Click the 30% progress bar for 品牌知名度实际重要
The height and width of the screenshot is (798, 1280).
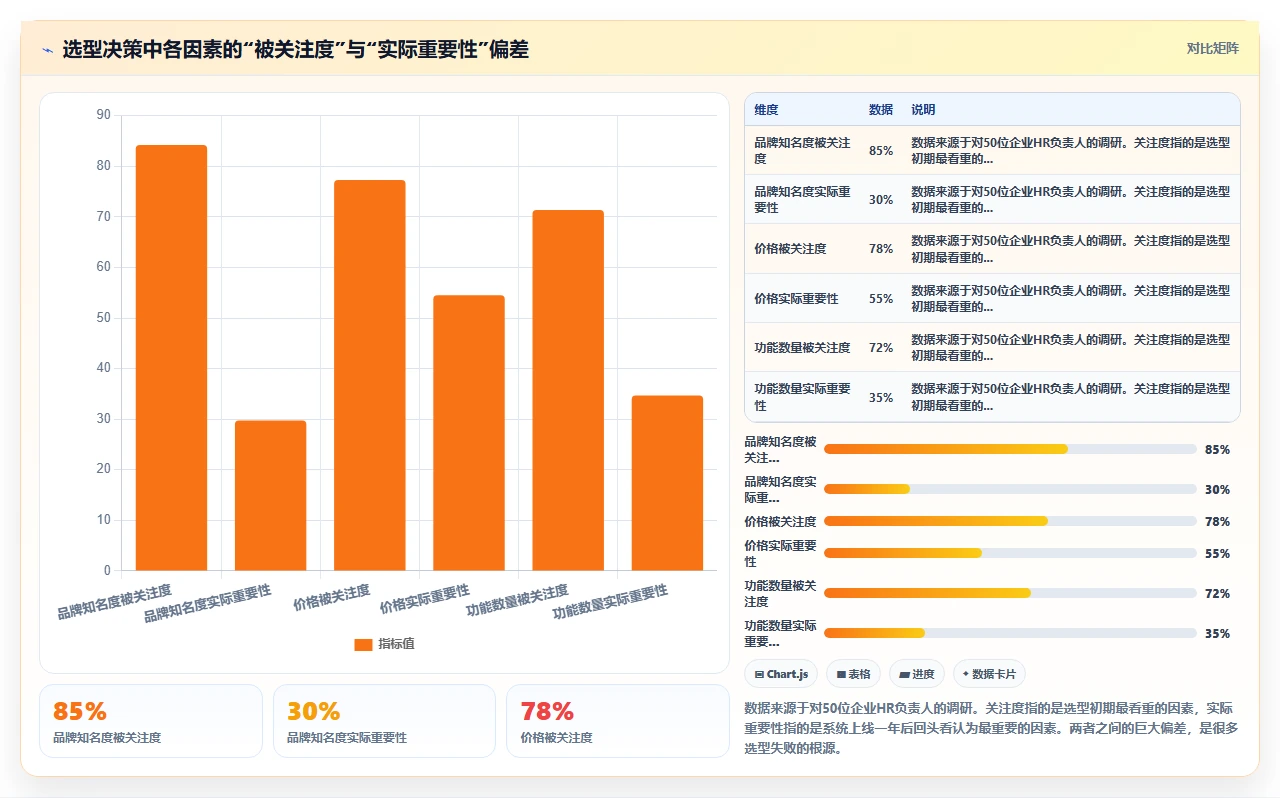[x=1010, y=489]
